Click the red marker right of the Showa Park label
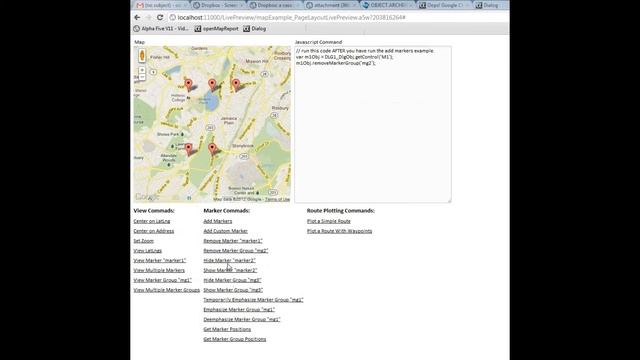Image resolution: width=640 pixels, height=360 pixels. click(188, 149)
